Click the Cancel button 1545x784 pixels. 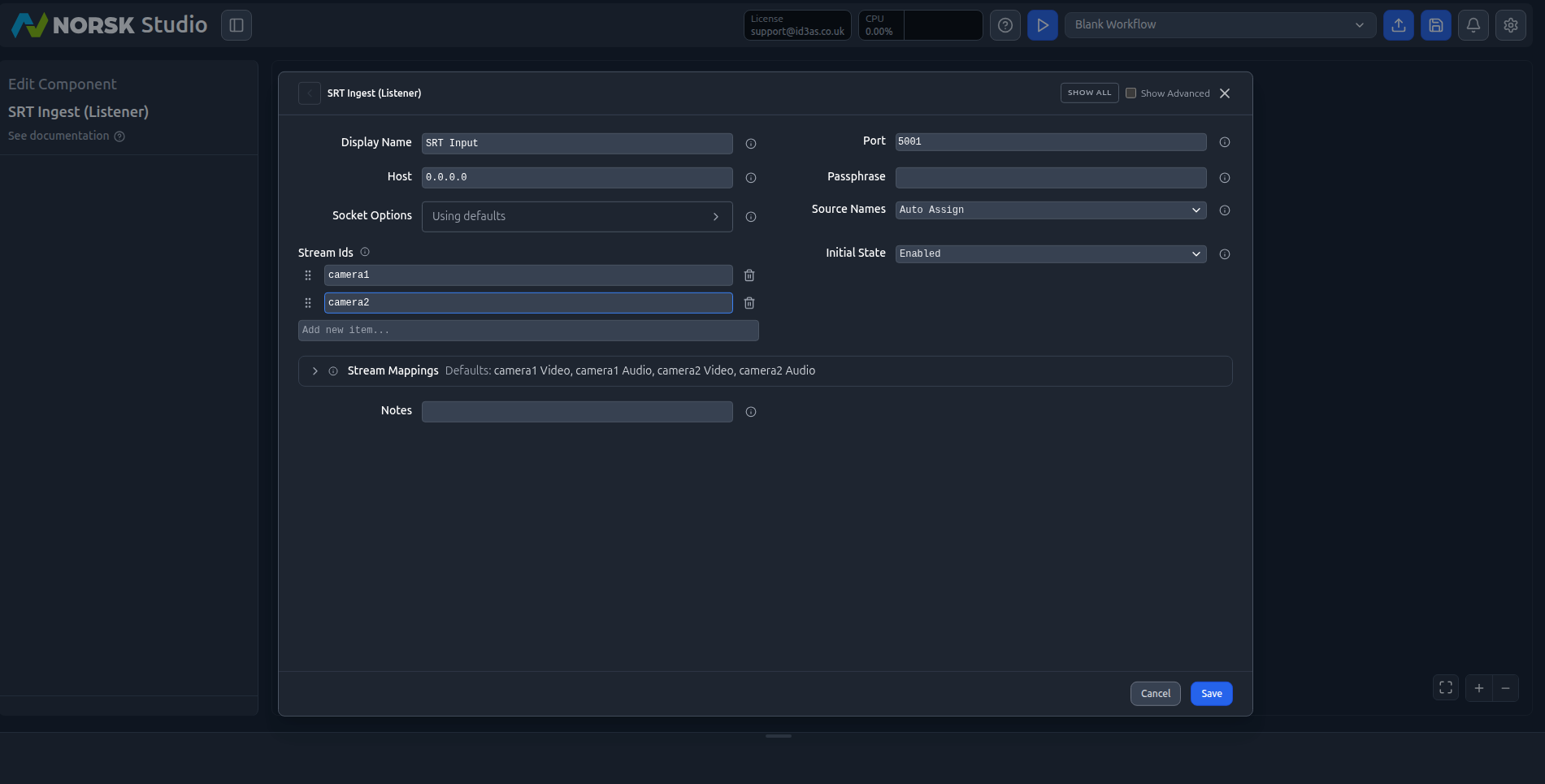pos(1155,693)
